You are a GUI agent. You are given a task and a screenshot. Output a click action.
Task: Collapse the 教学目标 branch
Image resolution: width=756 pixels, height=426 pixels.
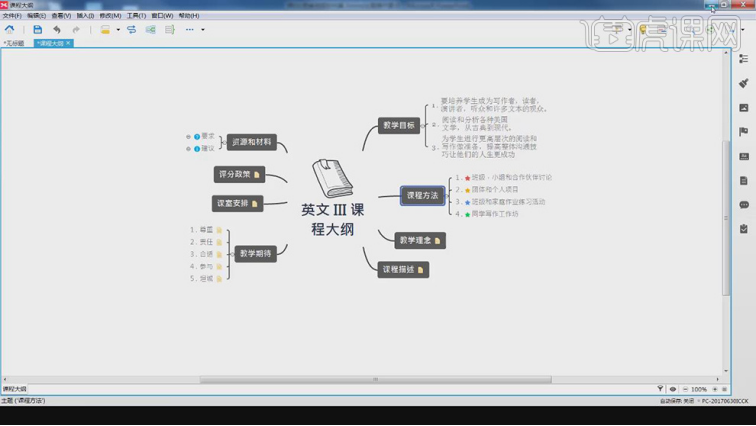coord(423,126)
